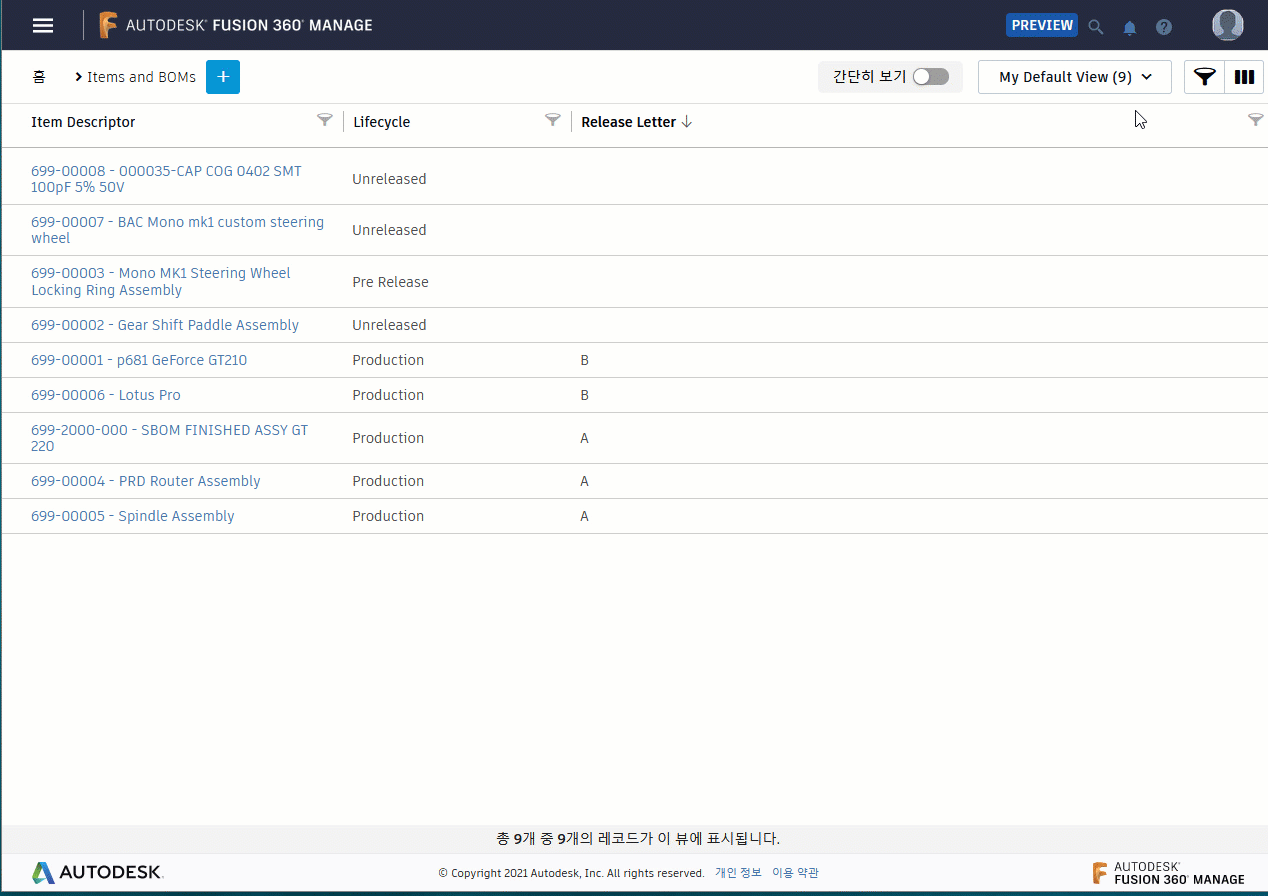Click the Autodesk Fusion 360 Manage logo

coord(236,25)
